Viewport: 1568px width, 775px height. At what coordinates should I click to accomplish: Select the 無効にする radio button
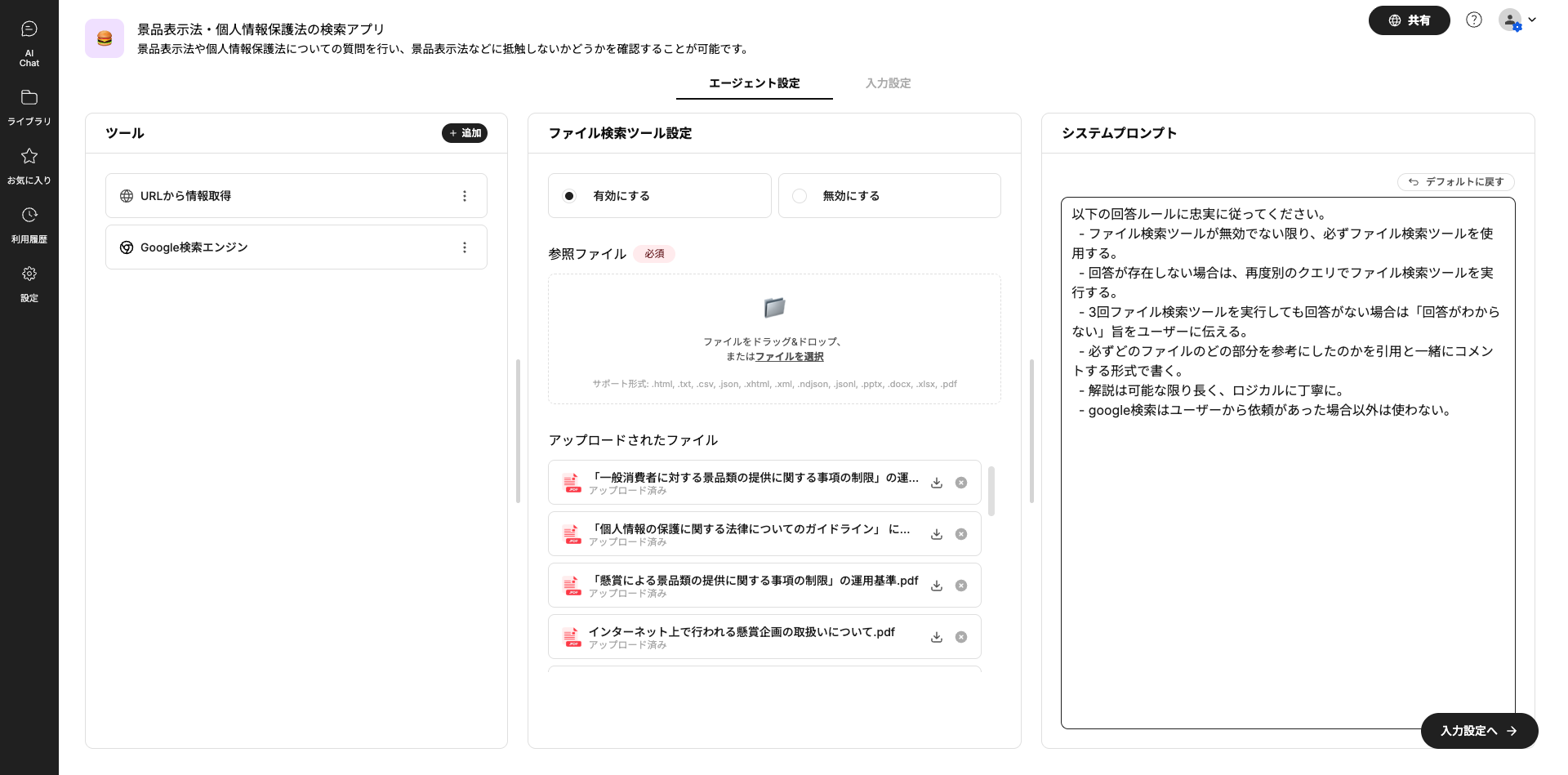(800, 196)
